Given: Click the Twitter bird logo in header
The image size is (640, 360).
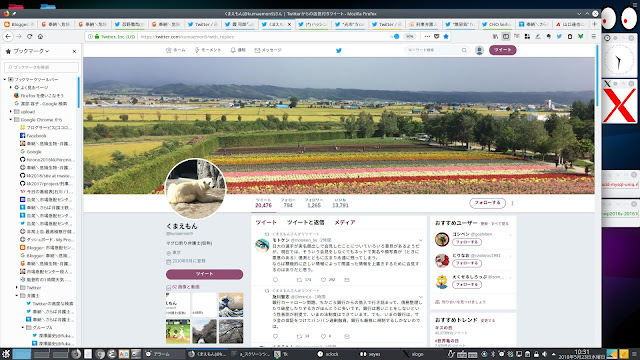Looking at the screenshot, I should [338, 50].
